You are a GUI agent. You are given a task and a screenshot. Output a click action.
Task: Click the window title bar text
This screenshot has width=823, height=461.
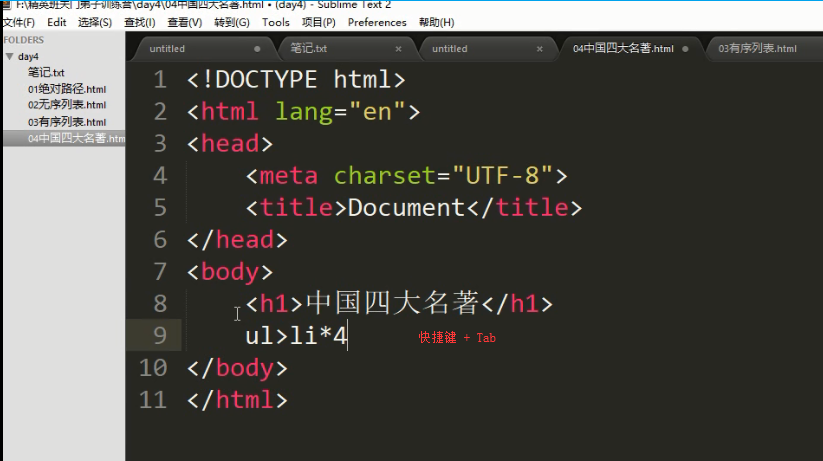coord(203,5)
